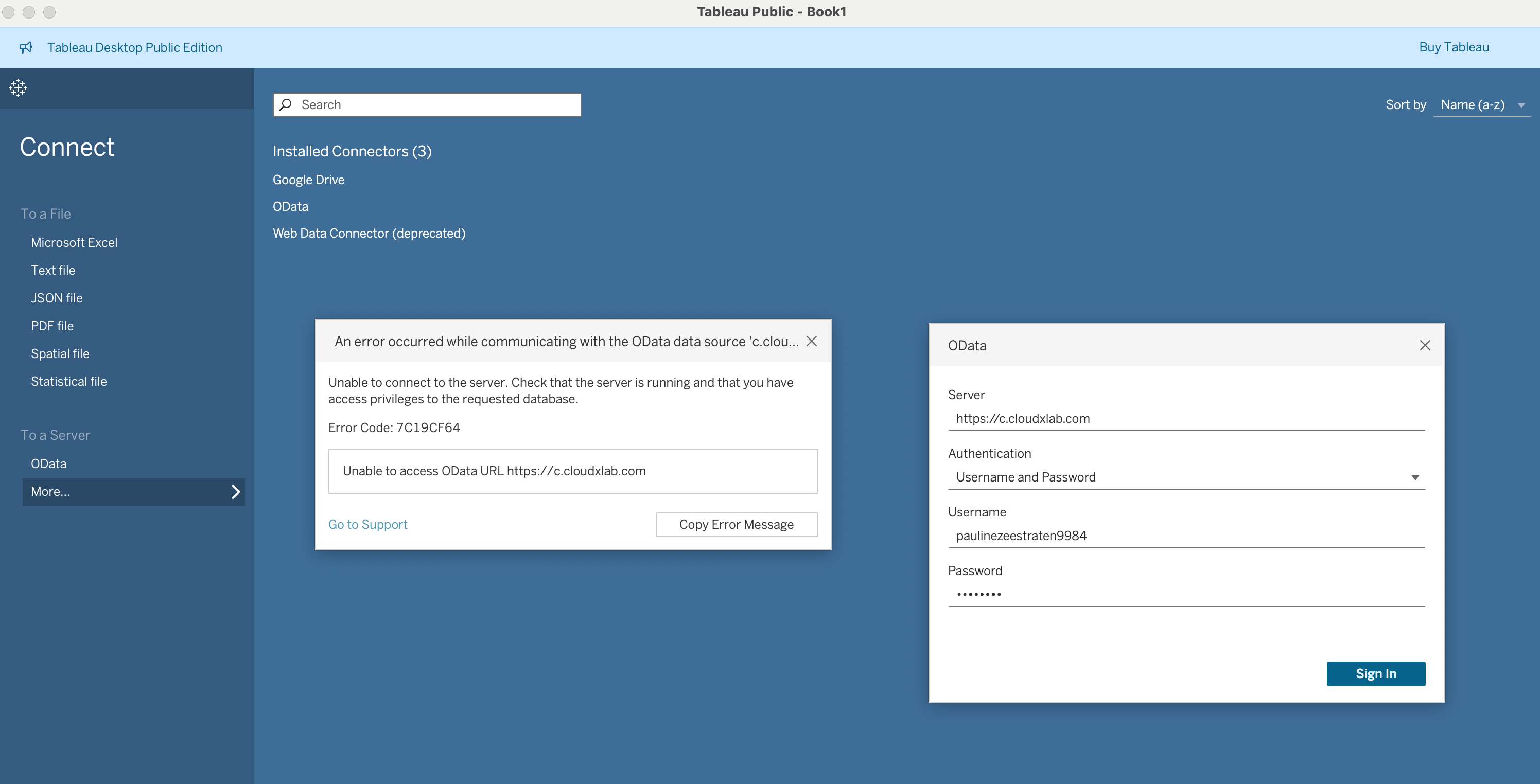The height and width of the screenshot is (784, 1540).
Task: Open the Authentication method dropdown
Action: 1186,477
